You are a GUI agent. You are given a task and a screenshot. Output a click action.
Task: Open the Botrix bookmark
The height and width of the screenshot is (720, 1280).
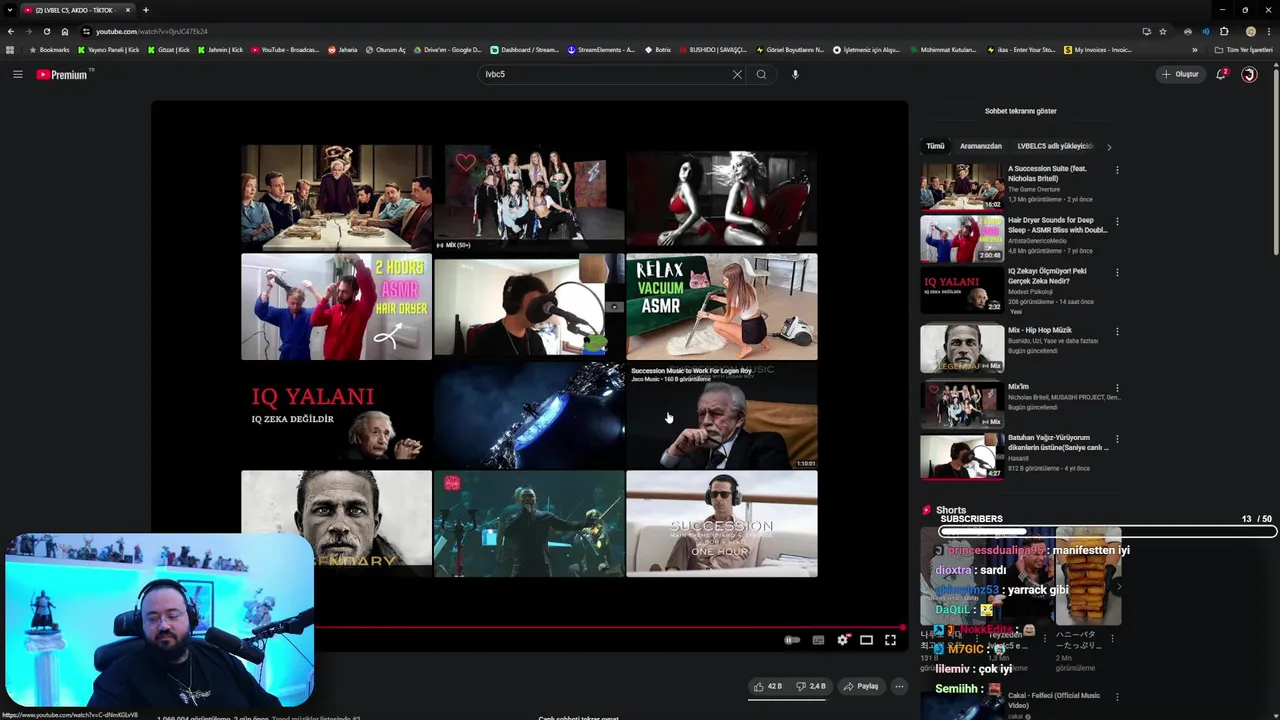pyautogui.click(x=657, y=49)
